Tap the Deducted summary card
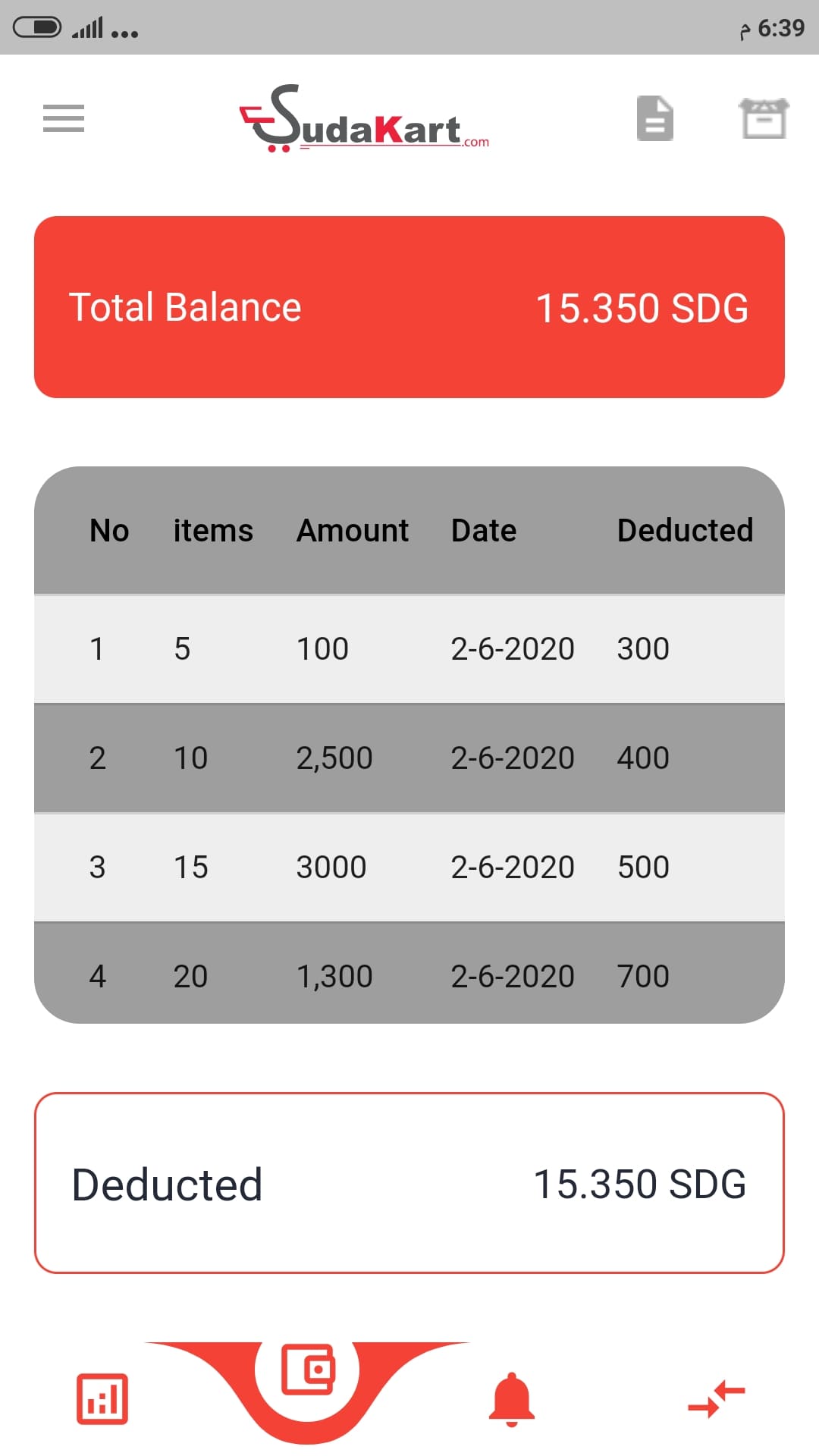This screenshot has height=1456, width=819. (x=409, y=1183)
